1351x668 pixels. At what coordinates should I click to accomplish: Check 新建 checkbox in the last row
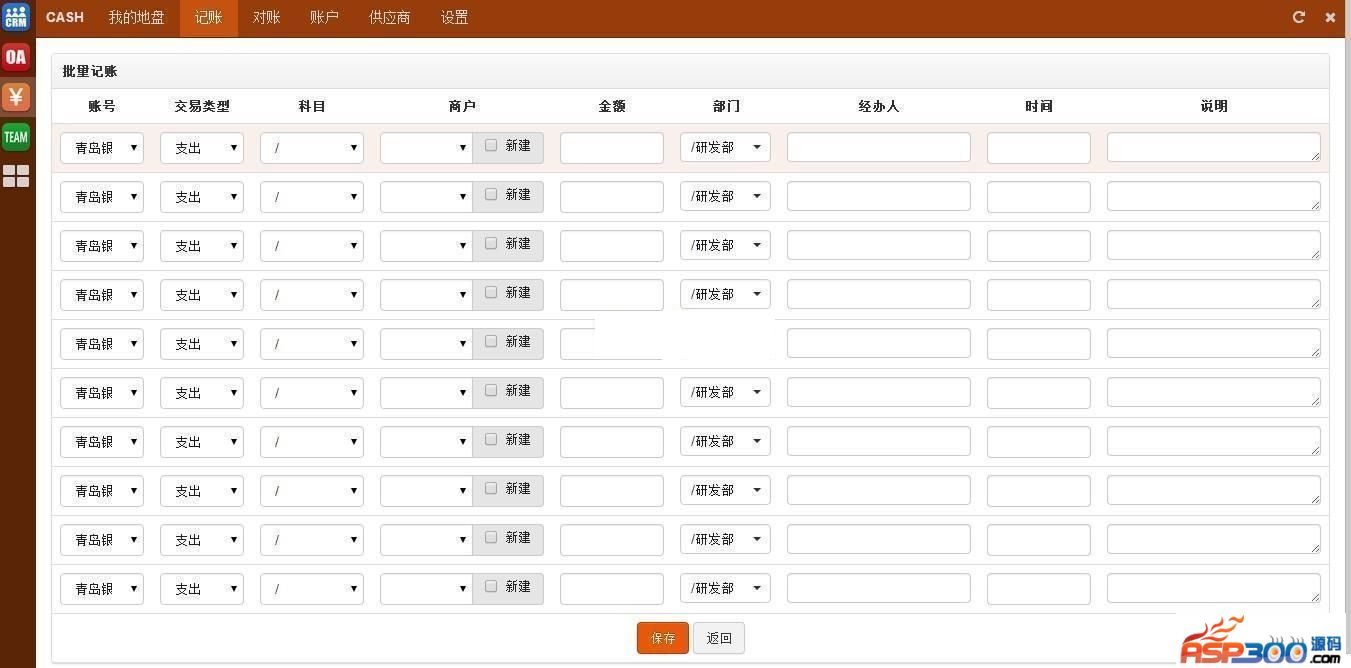[x=491, y=586]
